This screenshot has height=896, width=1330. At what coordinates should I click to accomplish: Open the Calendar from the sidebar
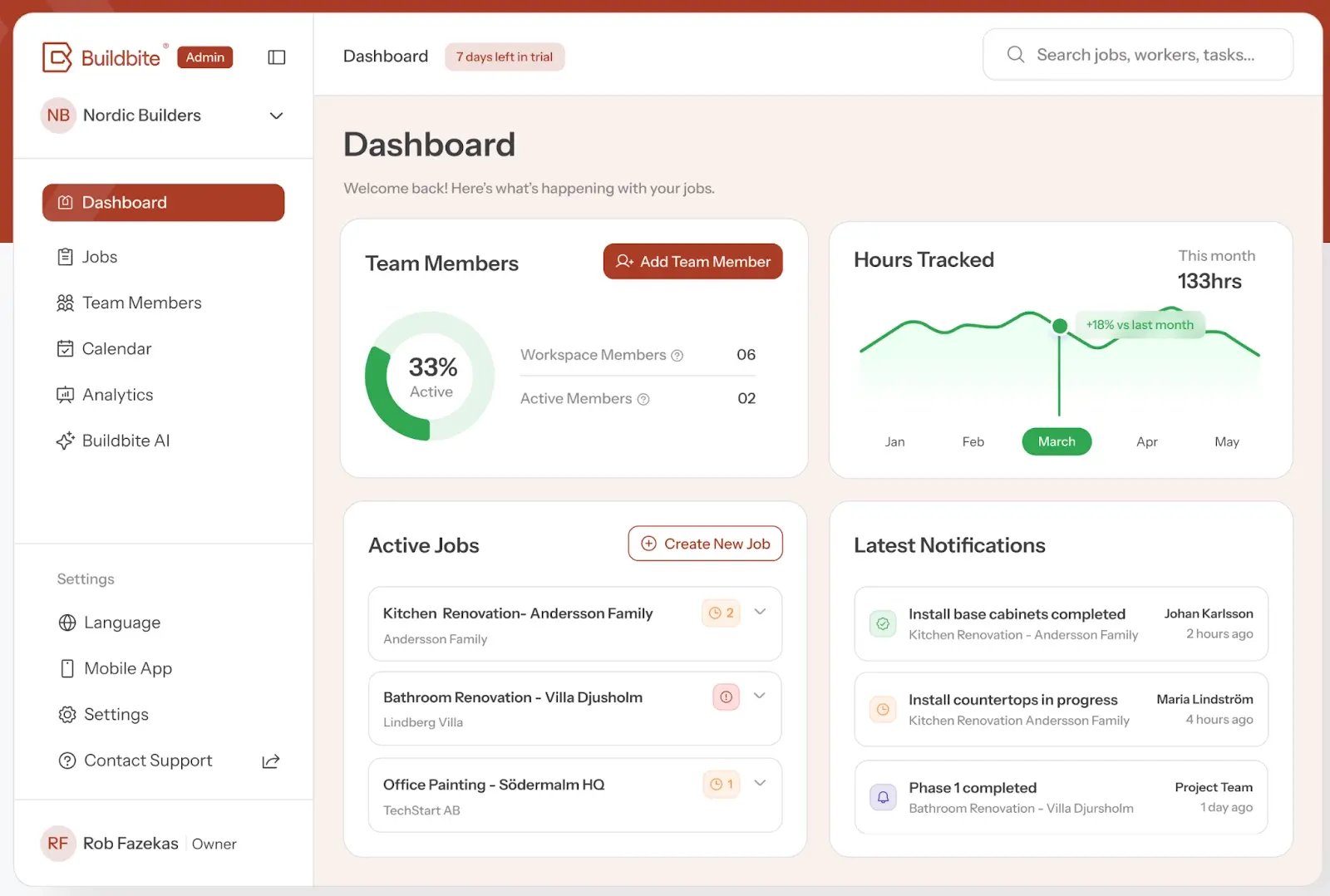coord(66,348)
